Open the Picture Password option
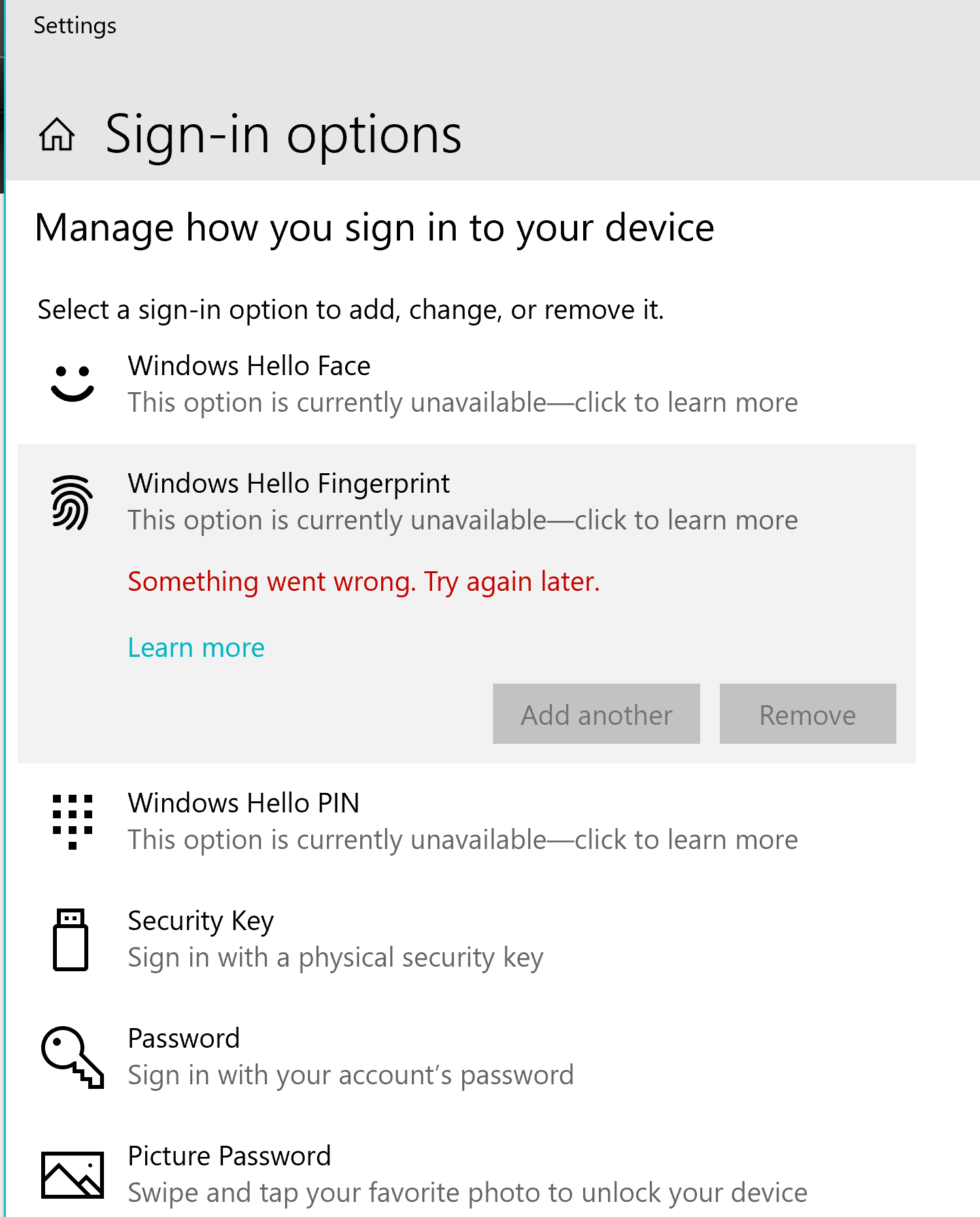980x1217 pixels. tap(229, 1156)
